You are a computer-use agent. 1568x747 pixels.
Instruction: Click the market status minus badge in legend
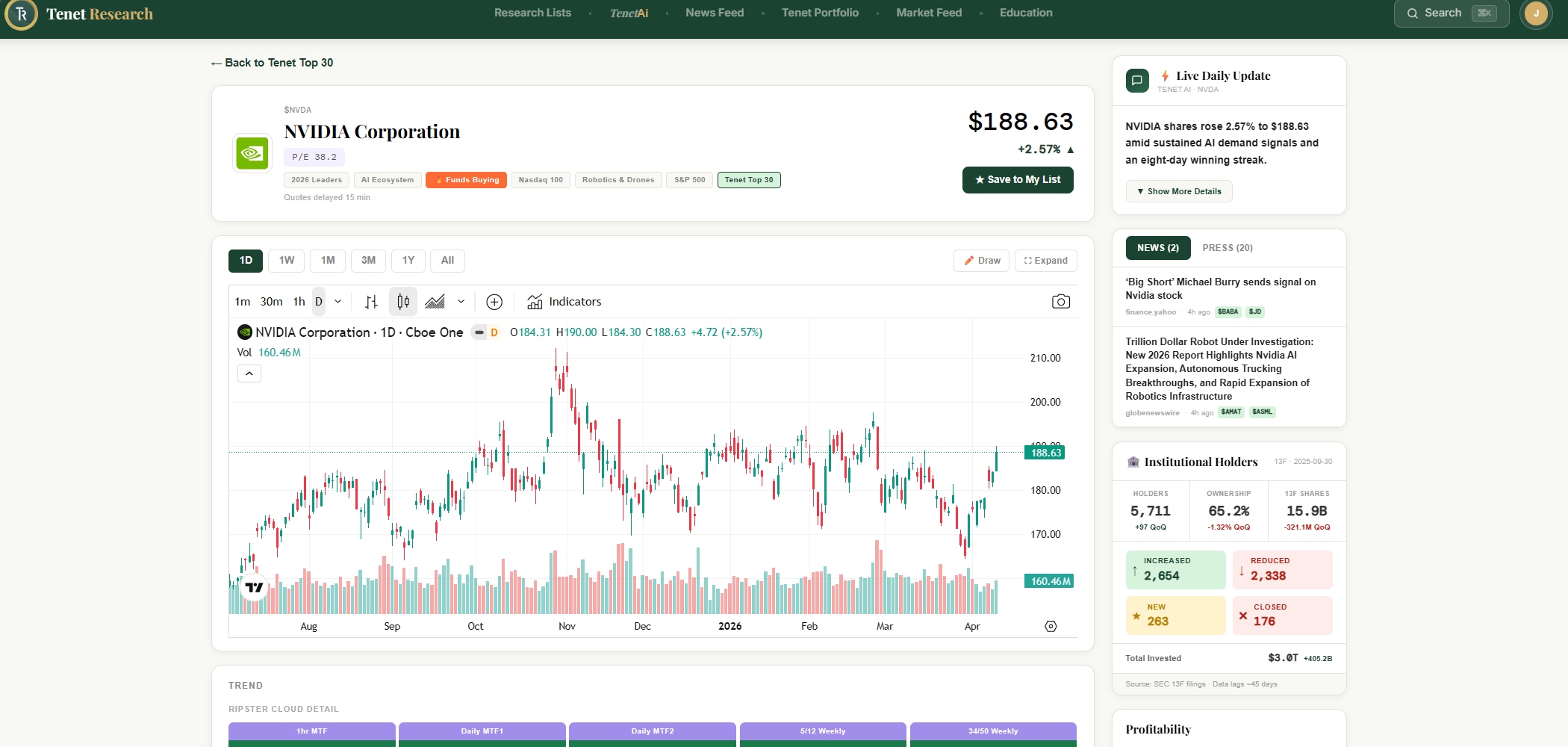pos(479,332)
